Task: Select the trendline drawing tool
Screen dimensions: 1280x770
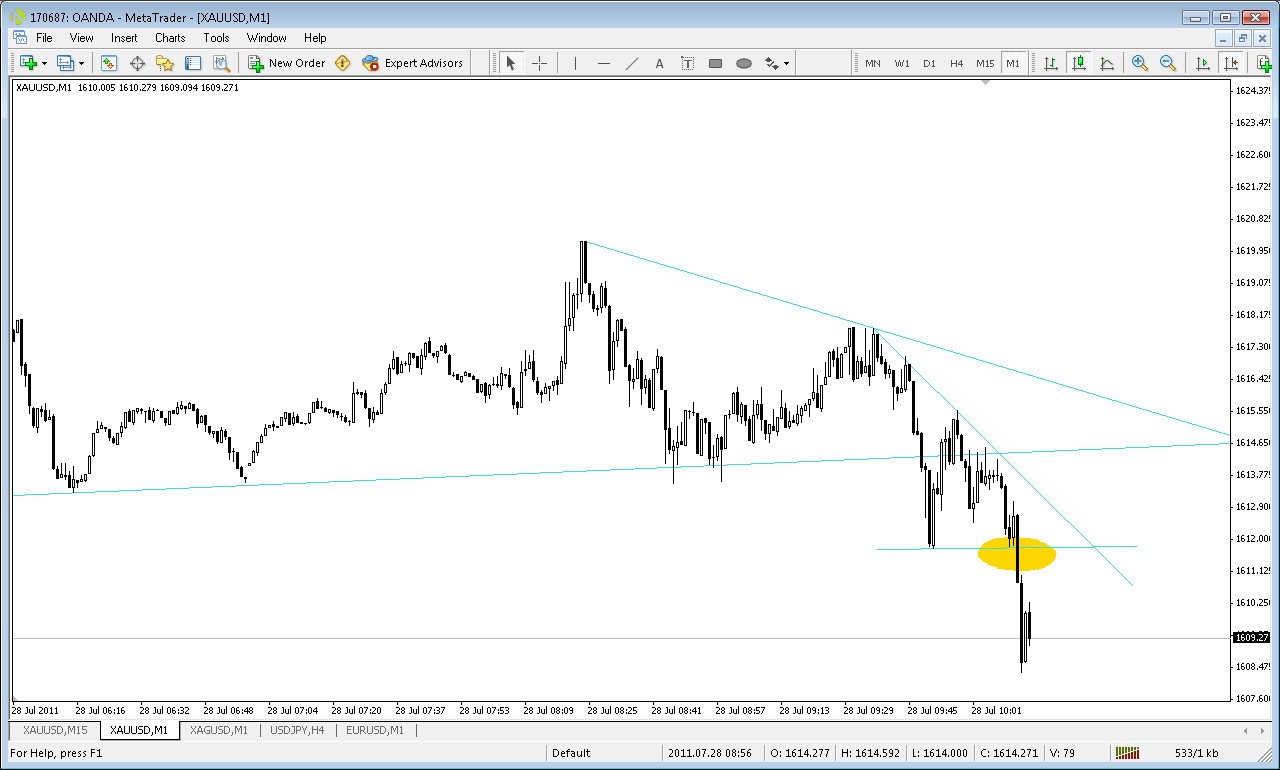Action: click(632, 63)
